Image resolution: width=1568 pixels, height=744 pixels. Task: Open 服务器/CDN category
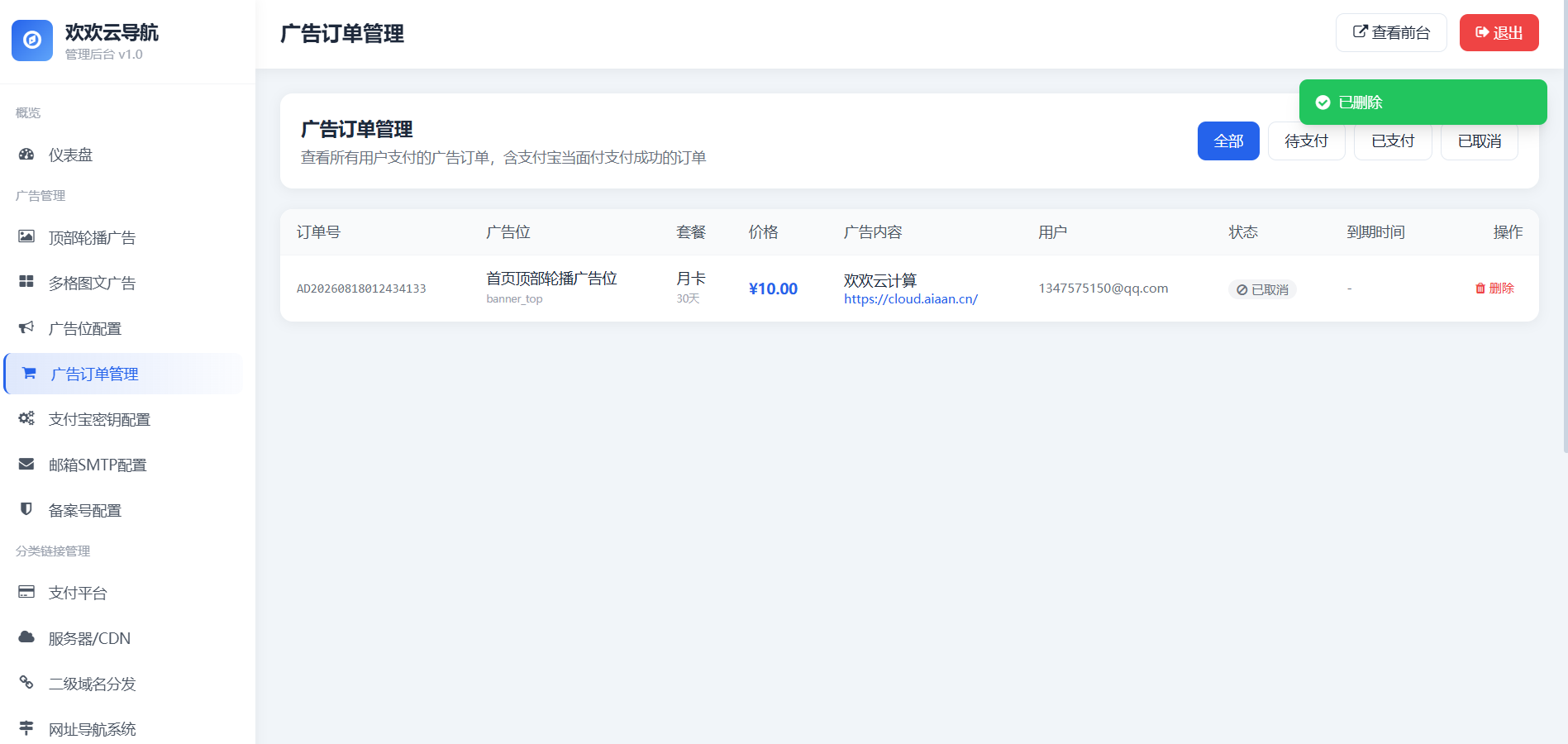coord(124,638)
